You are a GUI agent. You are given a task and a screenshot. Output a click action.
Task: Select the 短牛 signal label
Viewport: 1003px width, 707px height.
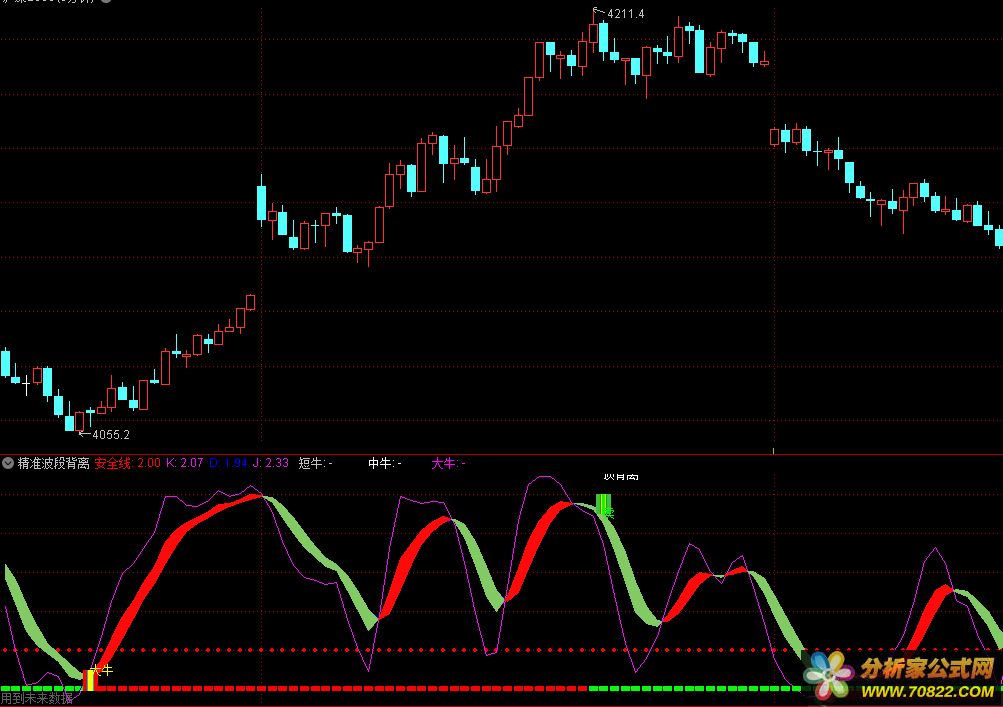point(315,463)
